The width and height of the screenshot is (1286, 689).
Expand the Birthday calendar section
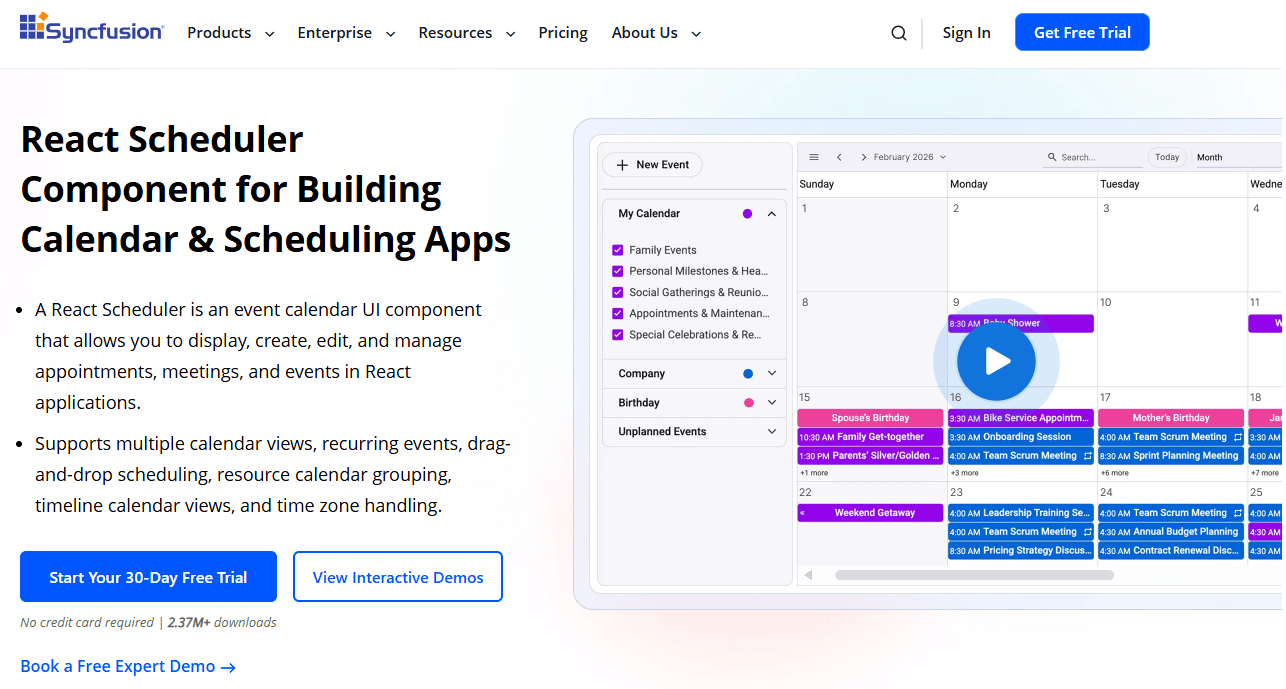click(772, 402)
